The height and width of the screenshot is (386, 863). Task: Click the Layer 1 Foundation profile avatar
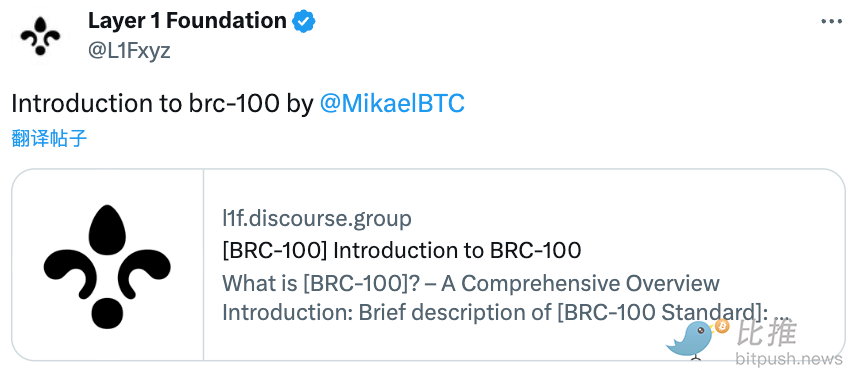click(x=40, y=36)
